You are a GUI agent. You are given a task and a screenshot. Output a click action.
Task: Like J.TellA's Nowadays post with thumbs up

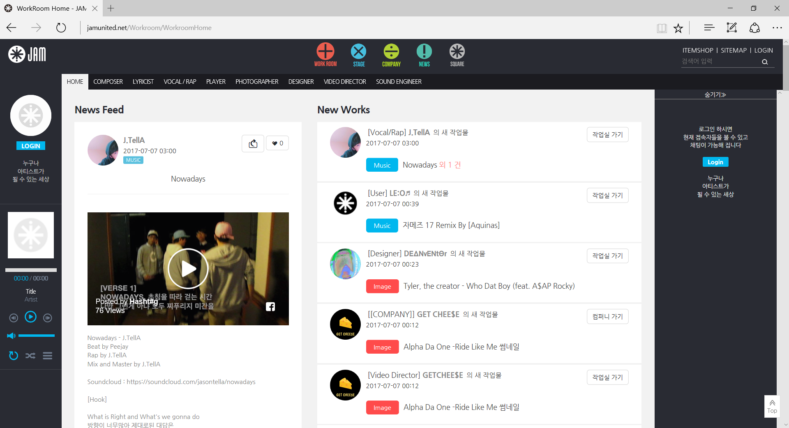[252, 143]
